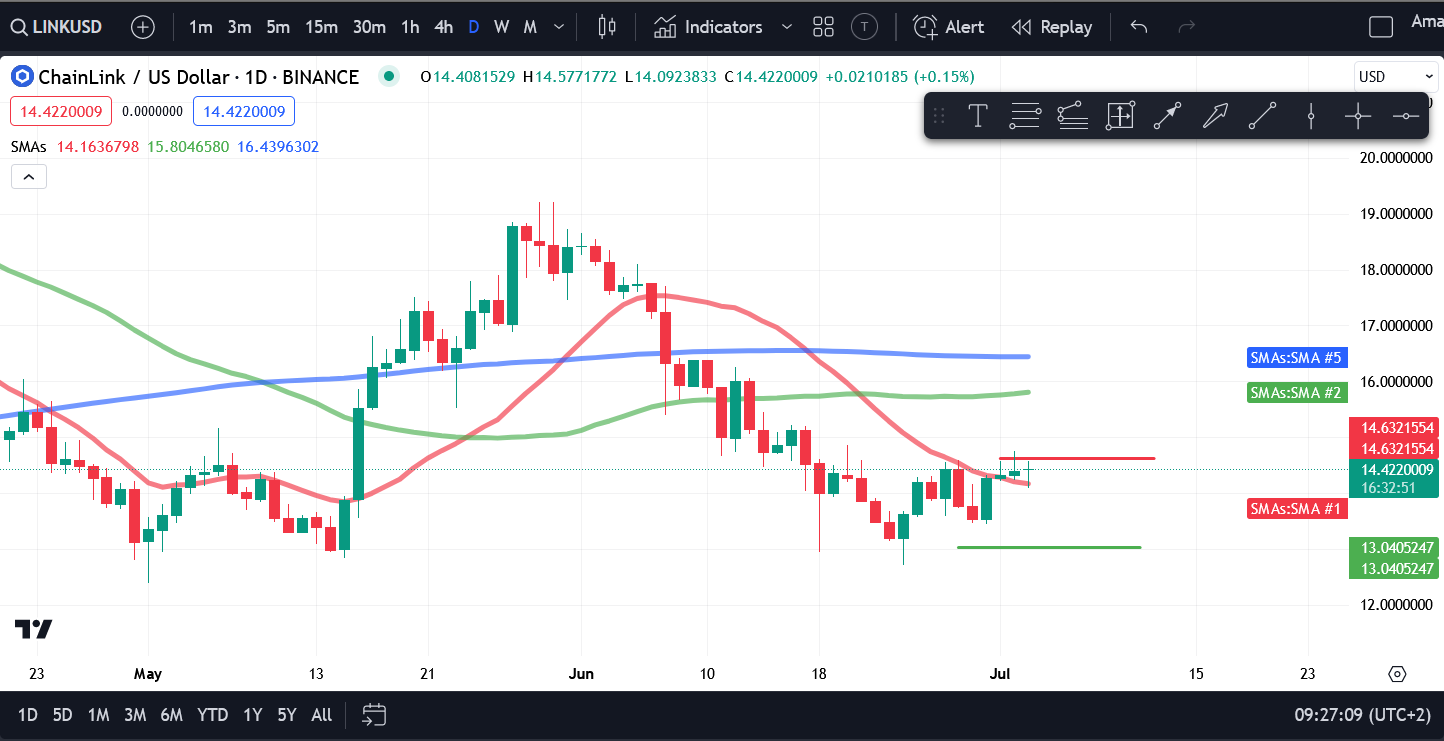Open the layout setup square icon
1444x741 pixels.
click(1381, 27)
